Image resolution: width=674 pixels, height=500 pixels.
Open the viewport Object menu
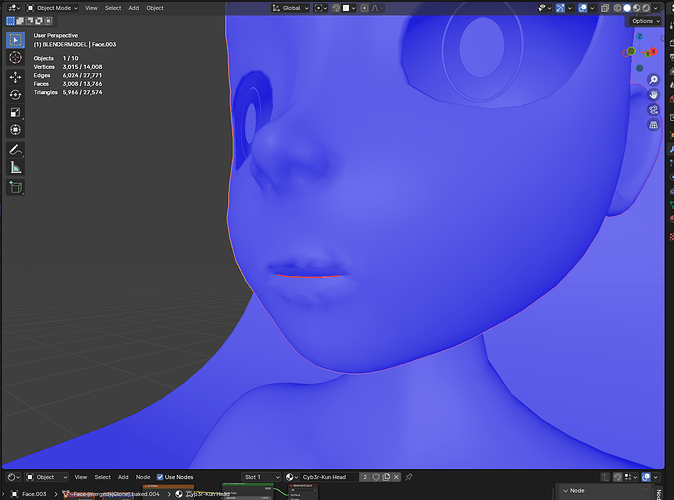click(x=155, y=8)
